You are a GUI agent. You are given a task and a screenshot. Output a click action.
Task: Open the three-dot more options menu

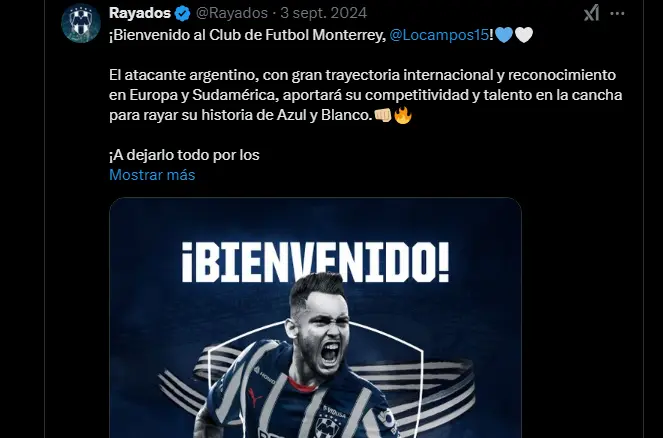tap(617, 14)
